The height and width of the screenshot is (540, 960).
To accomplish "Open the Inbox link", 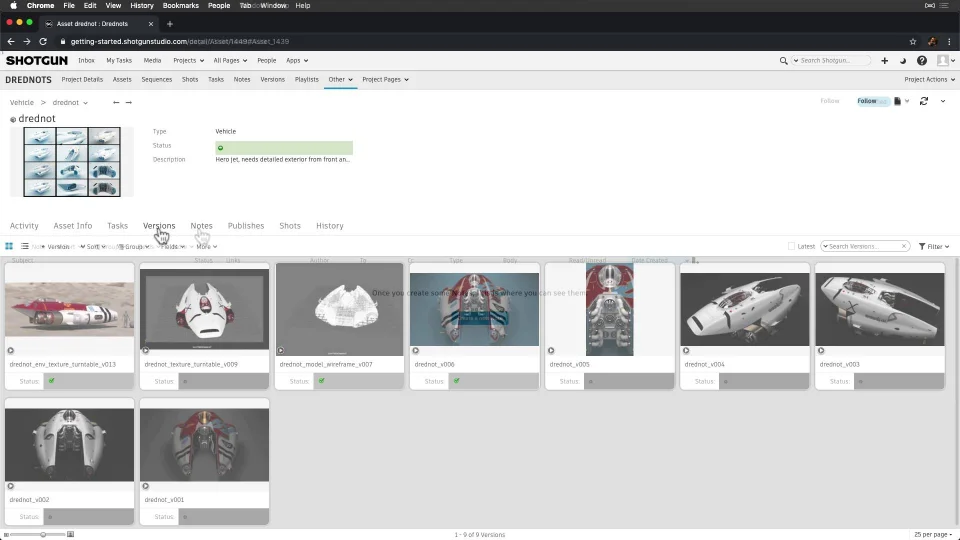I will tap(86, 61).
